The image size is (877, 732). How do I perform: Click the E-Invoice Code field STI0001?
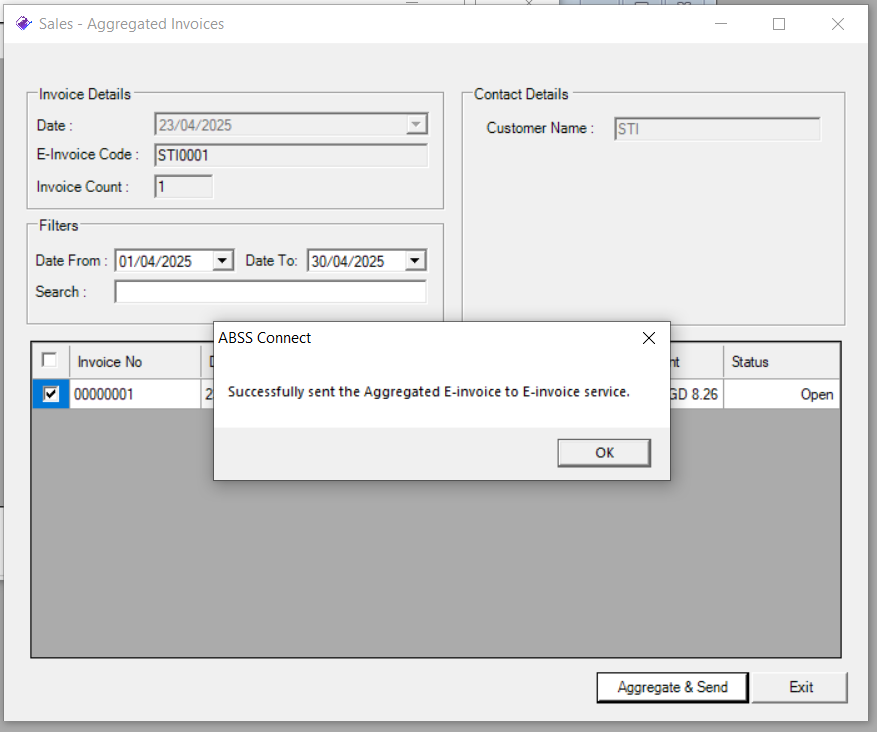[291, 155]
